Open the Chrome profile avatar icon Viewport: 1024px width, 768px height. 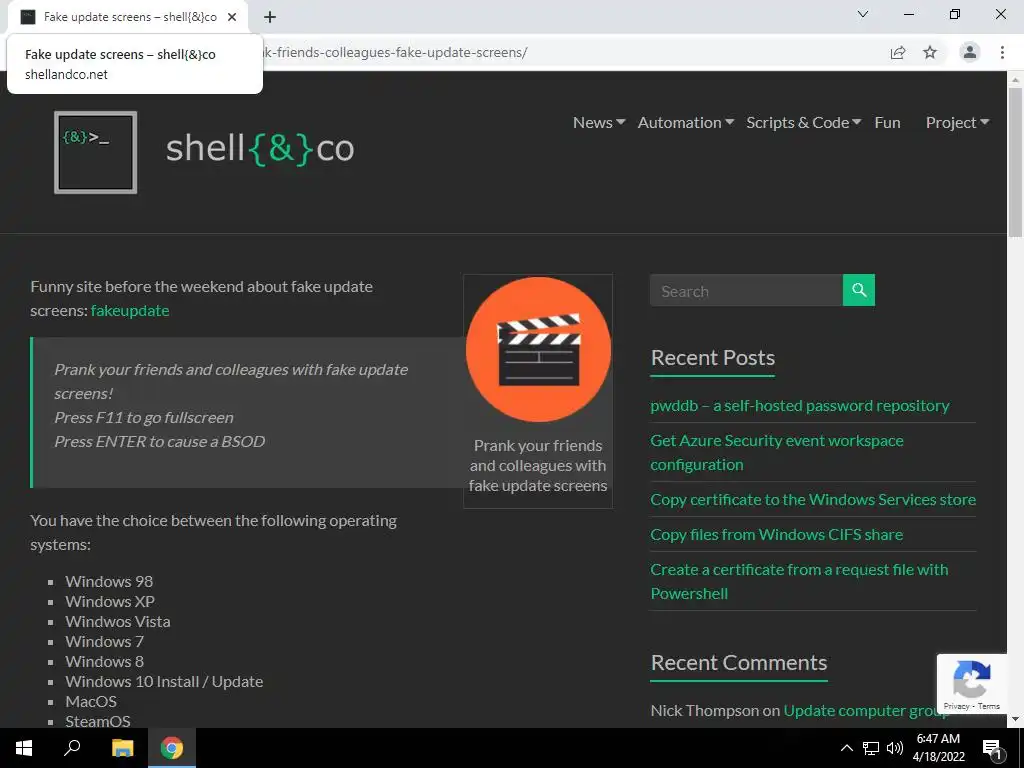(x=970, y=52)
